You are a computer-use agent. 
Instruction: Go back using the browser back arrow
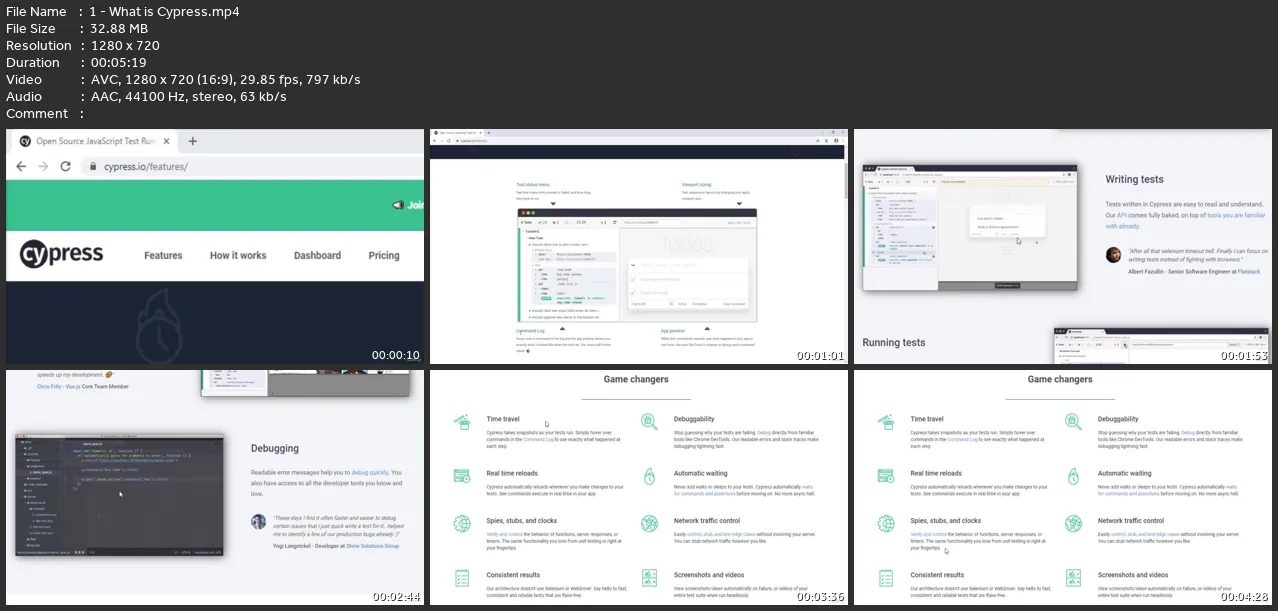tap(22, 166)
